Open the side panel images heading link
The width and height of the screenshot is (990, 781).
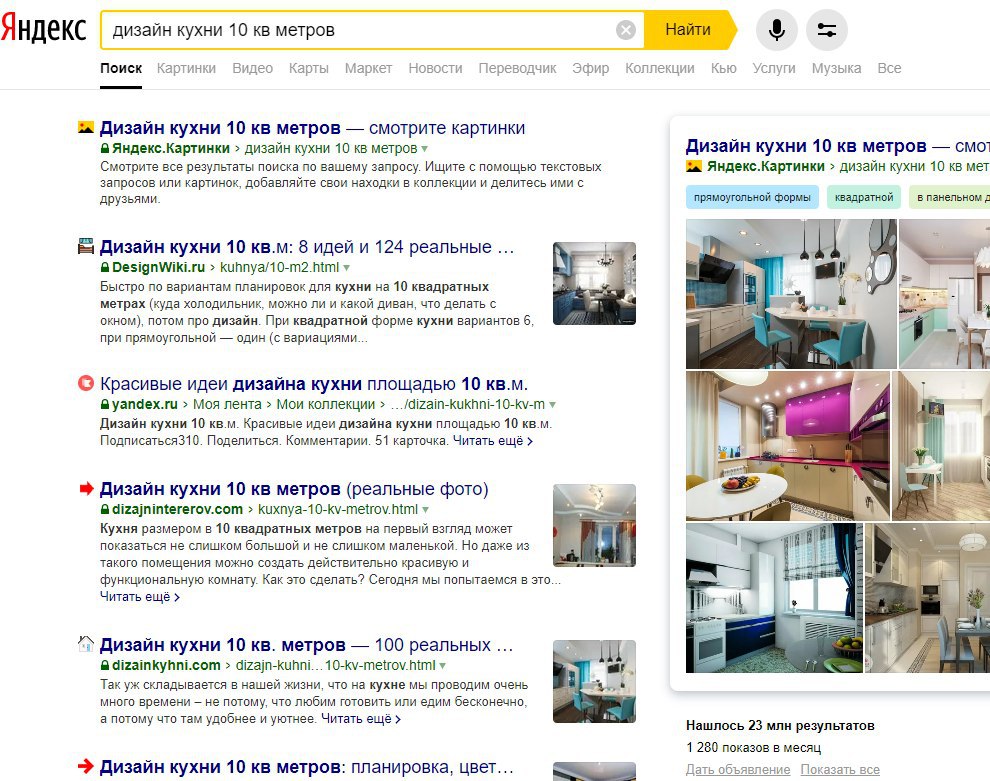tap(837, 146)
